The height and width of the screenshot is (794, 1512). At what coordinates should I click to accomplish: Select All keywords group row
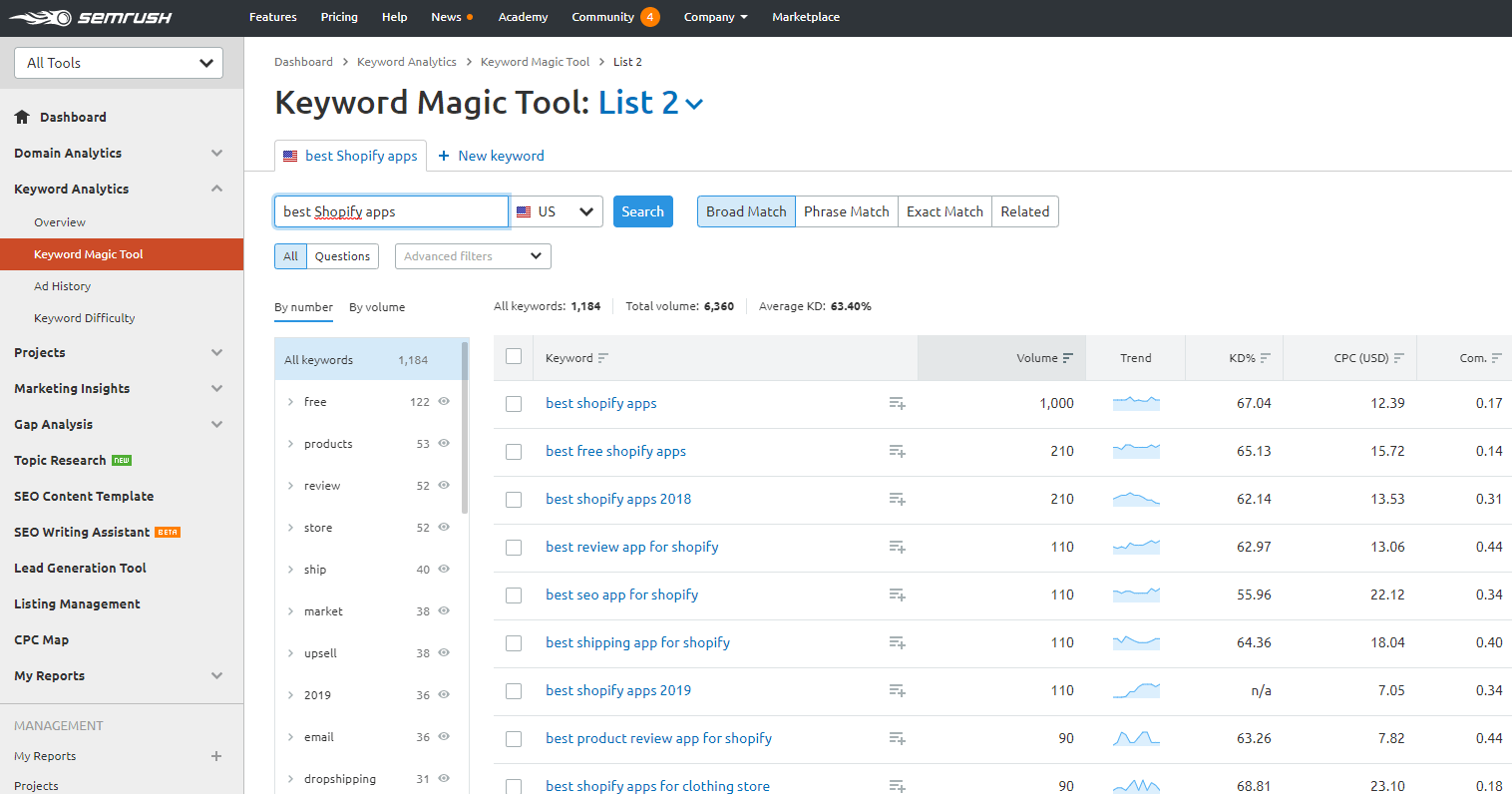coord(367,360)
